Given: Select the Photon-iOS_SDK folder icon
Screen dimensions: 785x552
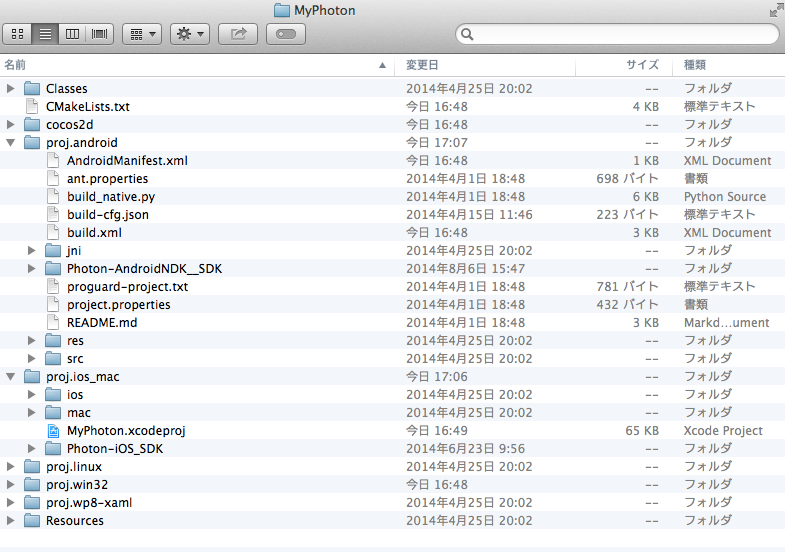Looking at the screenshot, I should click(53, 449).
